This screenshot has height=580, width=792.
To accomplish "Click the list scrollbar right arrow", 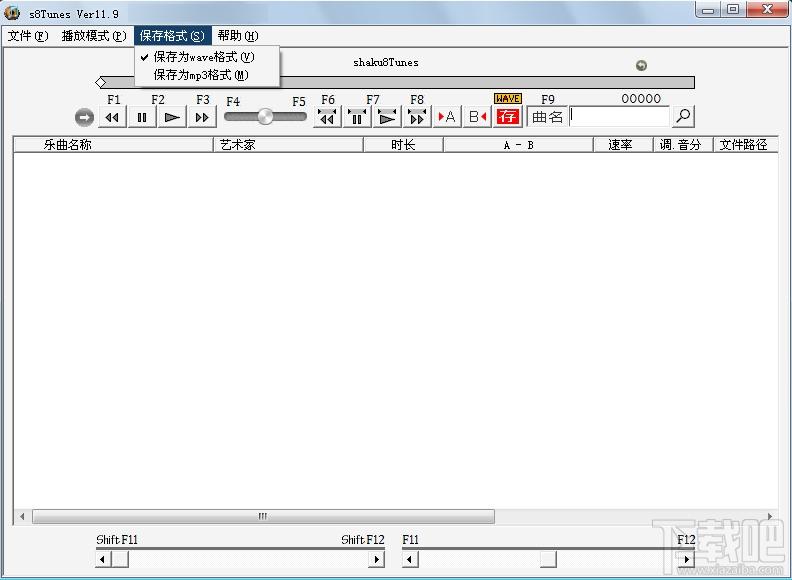I will coord(770,516).
